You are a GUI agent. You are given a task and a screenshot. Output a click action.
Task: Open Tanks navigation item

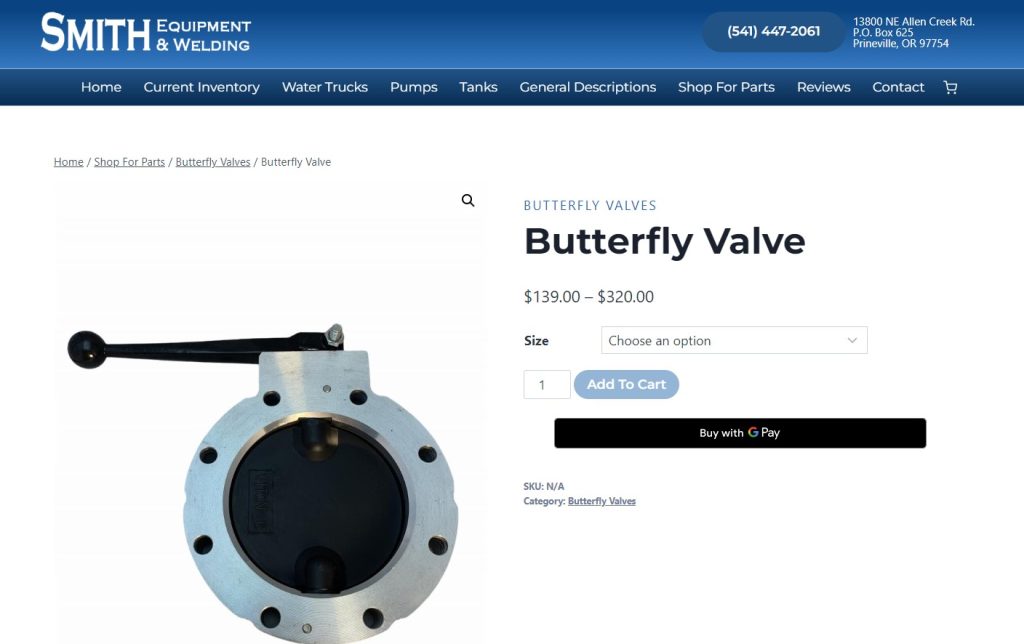478,88
